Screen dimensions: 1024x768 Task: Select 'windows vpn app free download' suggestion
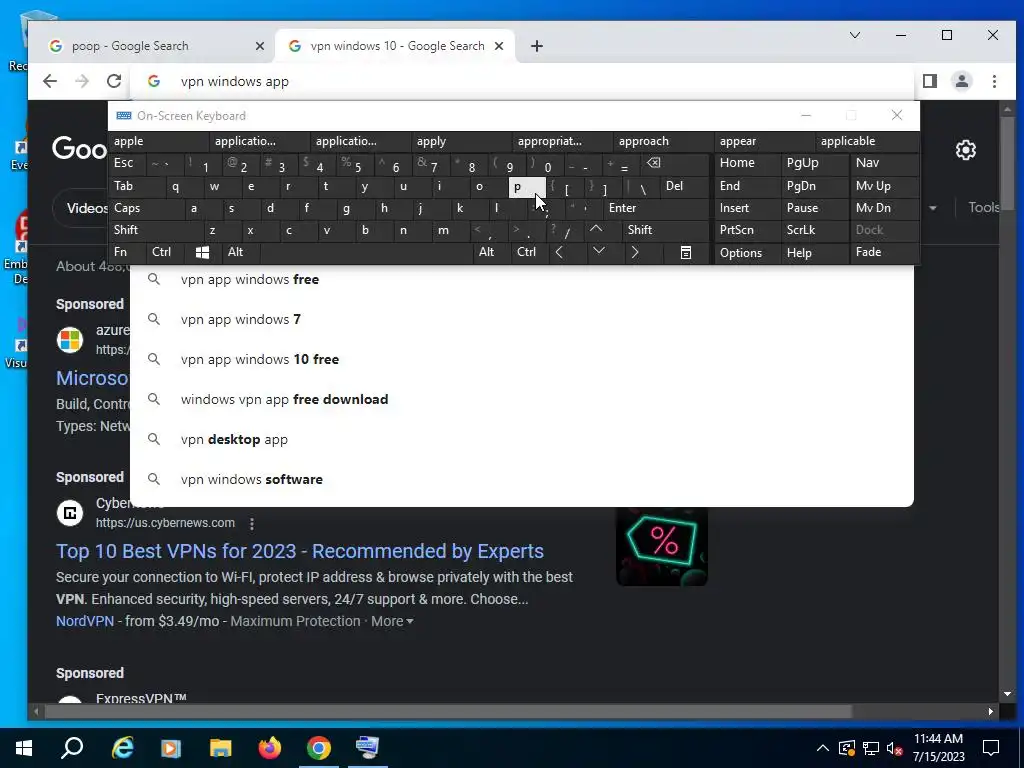521,399
